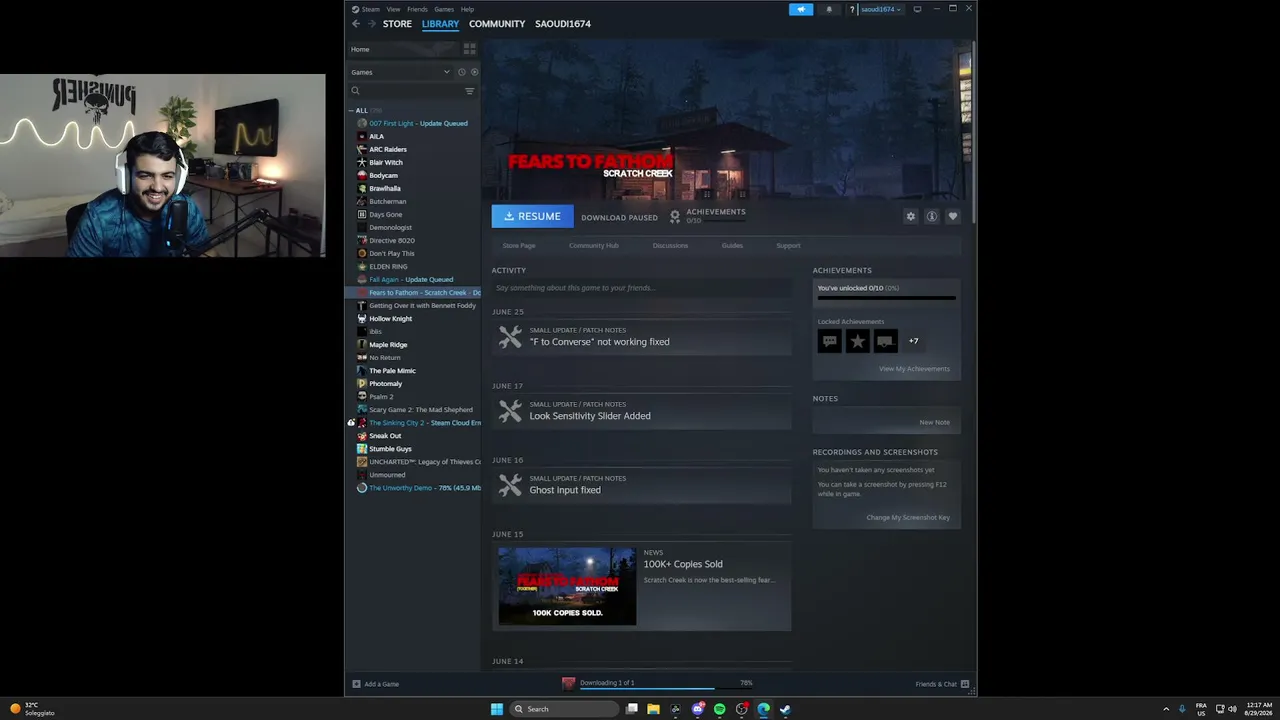Open the Steam notifications bell
Screen dimensions: 1280x720
828,9
